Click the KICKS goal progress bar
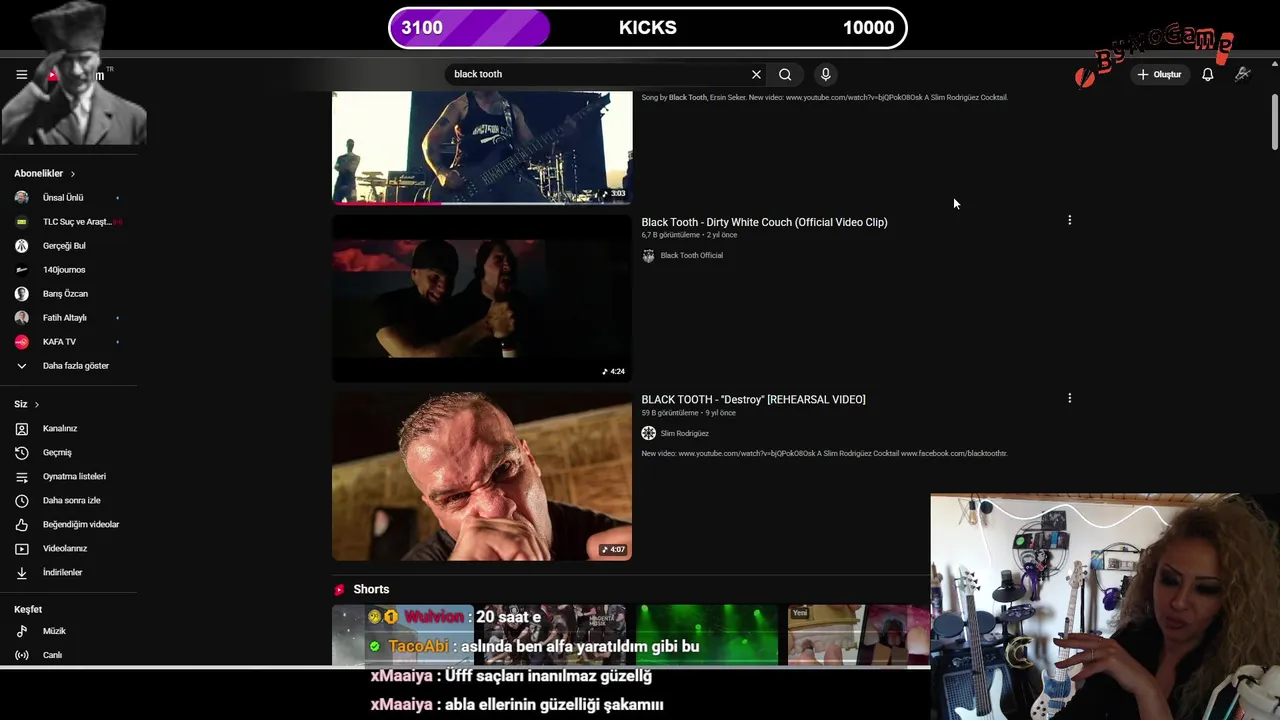Image resolution: width=1280 pixels, height=720 pixels. click(648, 28)
